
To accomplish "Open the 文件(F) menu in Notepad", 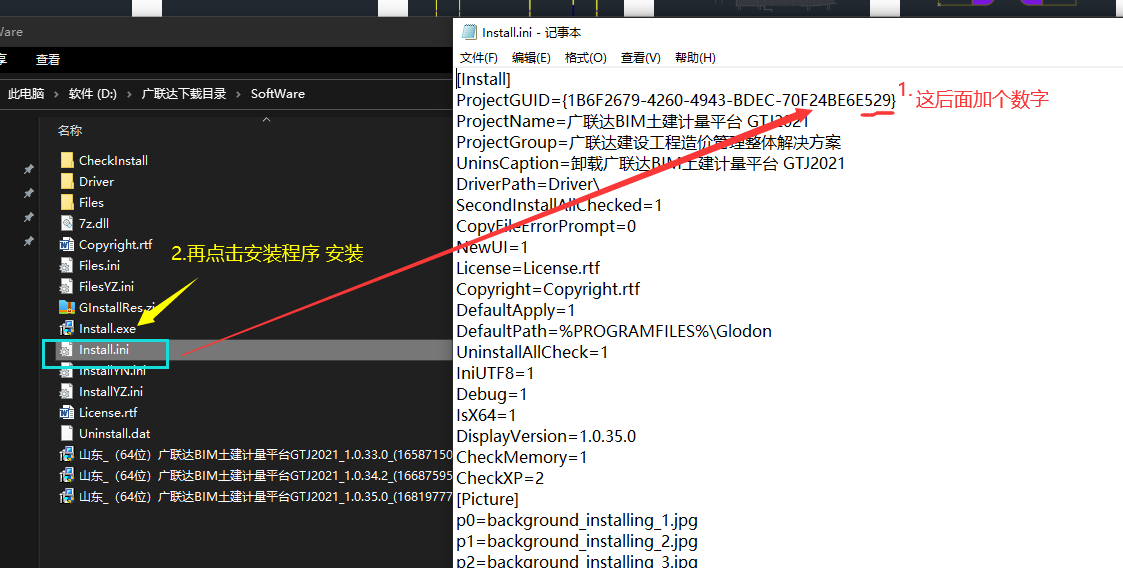I will click(478, 58).
